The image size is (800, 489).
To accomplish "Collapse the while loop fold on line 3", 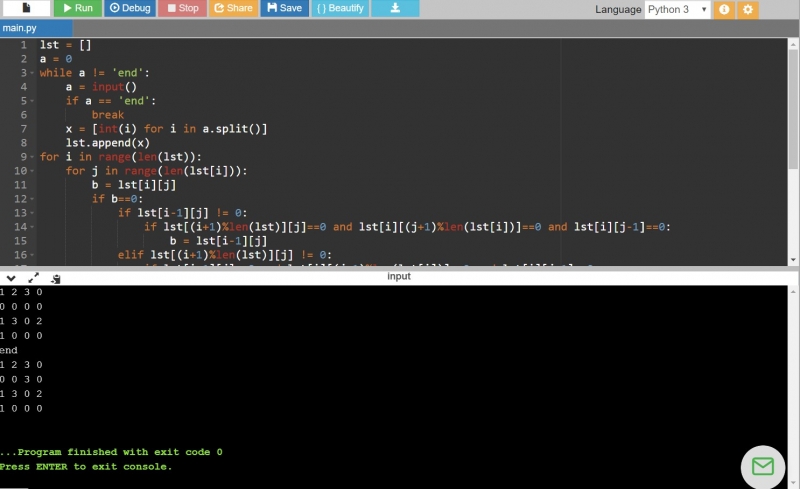I will (x=32, y=73).
